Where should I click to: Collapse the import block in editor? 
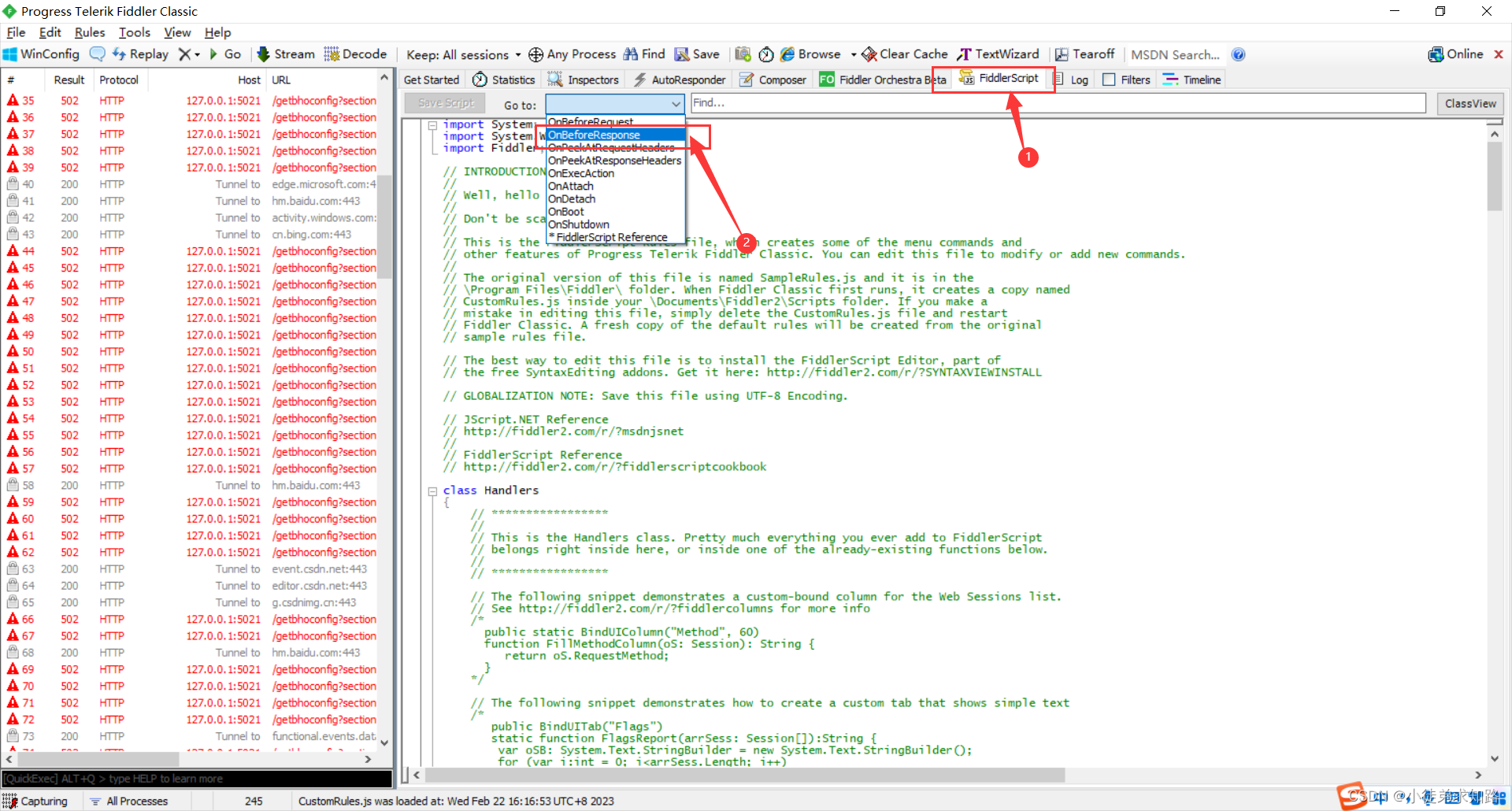(x=432, y=125)
